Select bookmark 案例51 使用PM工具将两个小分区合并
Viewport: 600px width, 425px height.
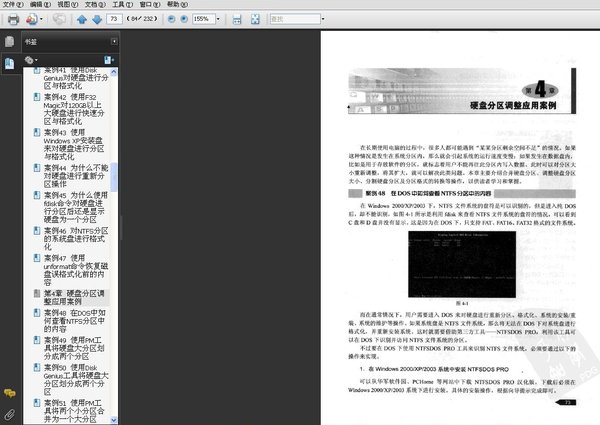point(74,411)
